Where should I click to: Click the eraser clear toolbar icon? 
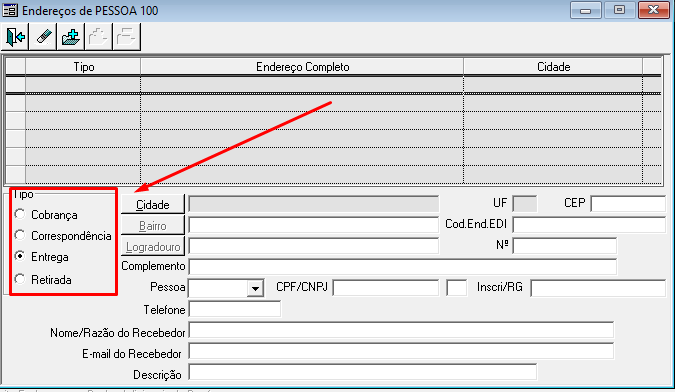click(x=43, y=37)
